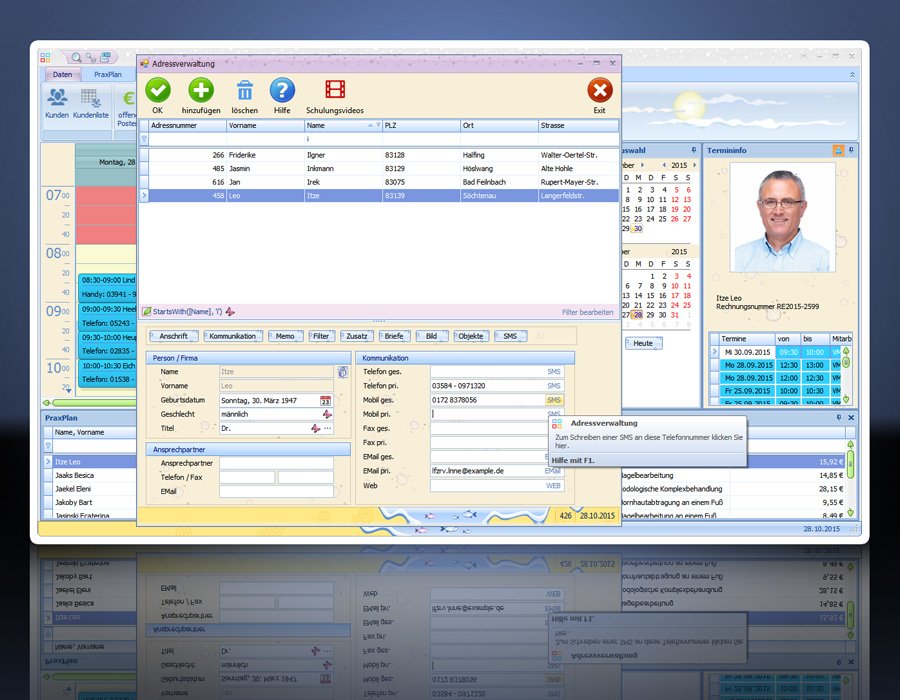Click day 31 in the October calendar
Image resolution: width=900 pixels, height=700 pixels.
674,315
